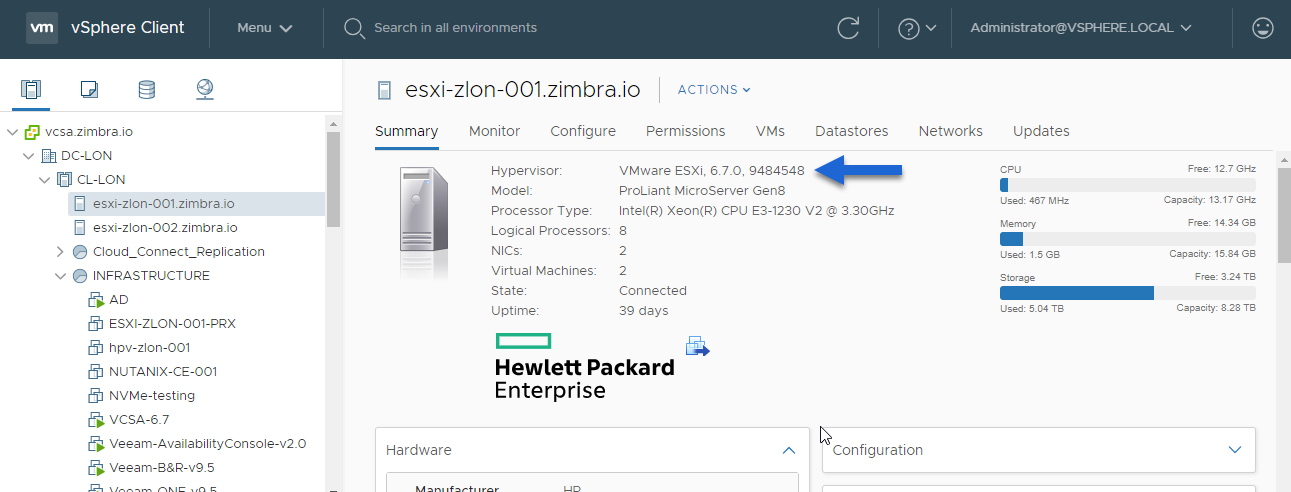Select VMs and Templates inventory icon
This screenshot has height=492, width=1291.
89,90
